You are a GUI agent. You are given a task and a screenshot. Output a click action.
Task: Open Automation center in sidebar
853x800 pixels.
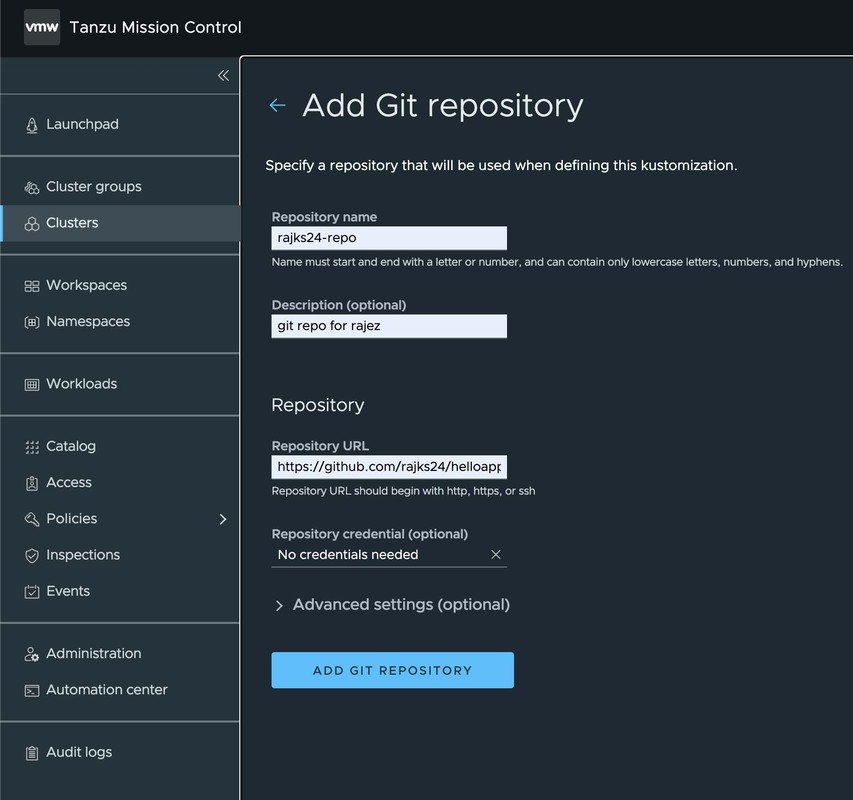[106, 690]
